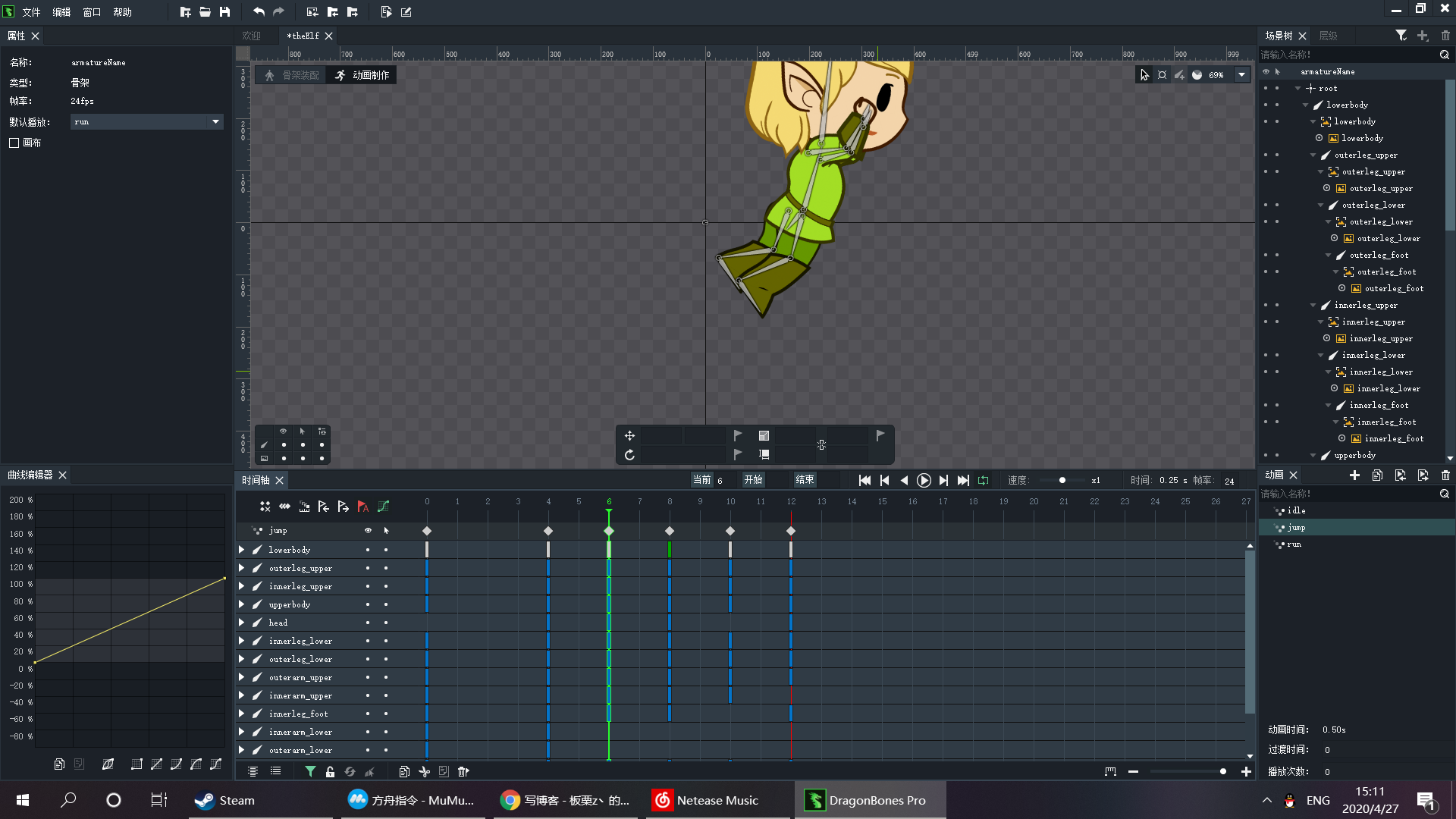Click the delete keyframe trash icon
1456x819 pixels.
point(463,771)
